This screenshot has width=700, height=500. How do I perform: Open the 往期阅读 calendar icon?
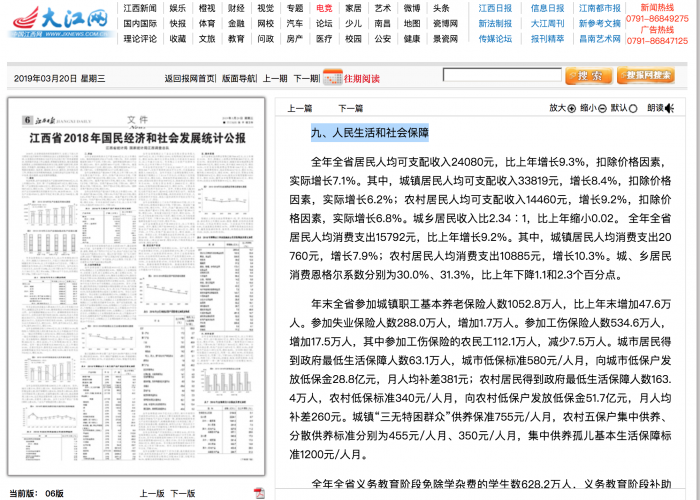pos(334,77)
